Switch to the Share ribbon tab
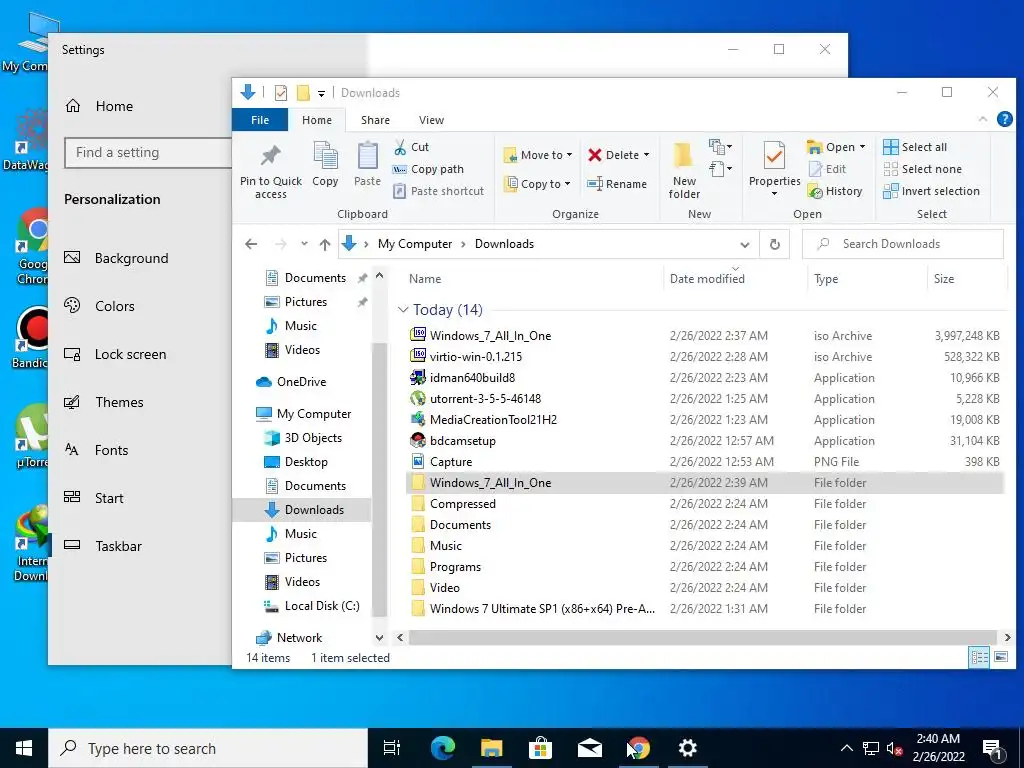Viewport: 1024px width, 768px height. click(x=376, y=120)
